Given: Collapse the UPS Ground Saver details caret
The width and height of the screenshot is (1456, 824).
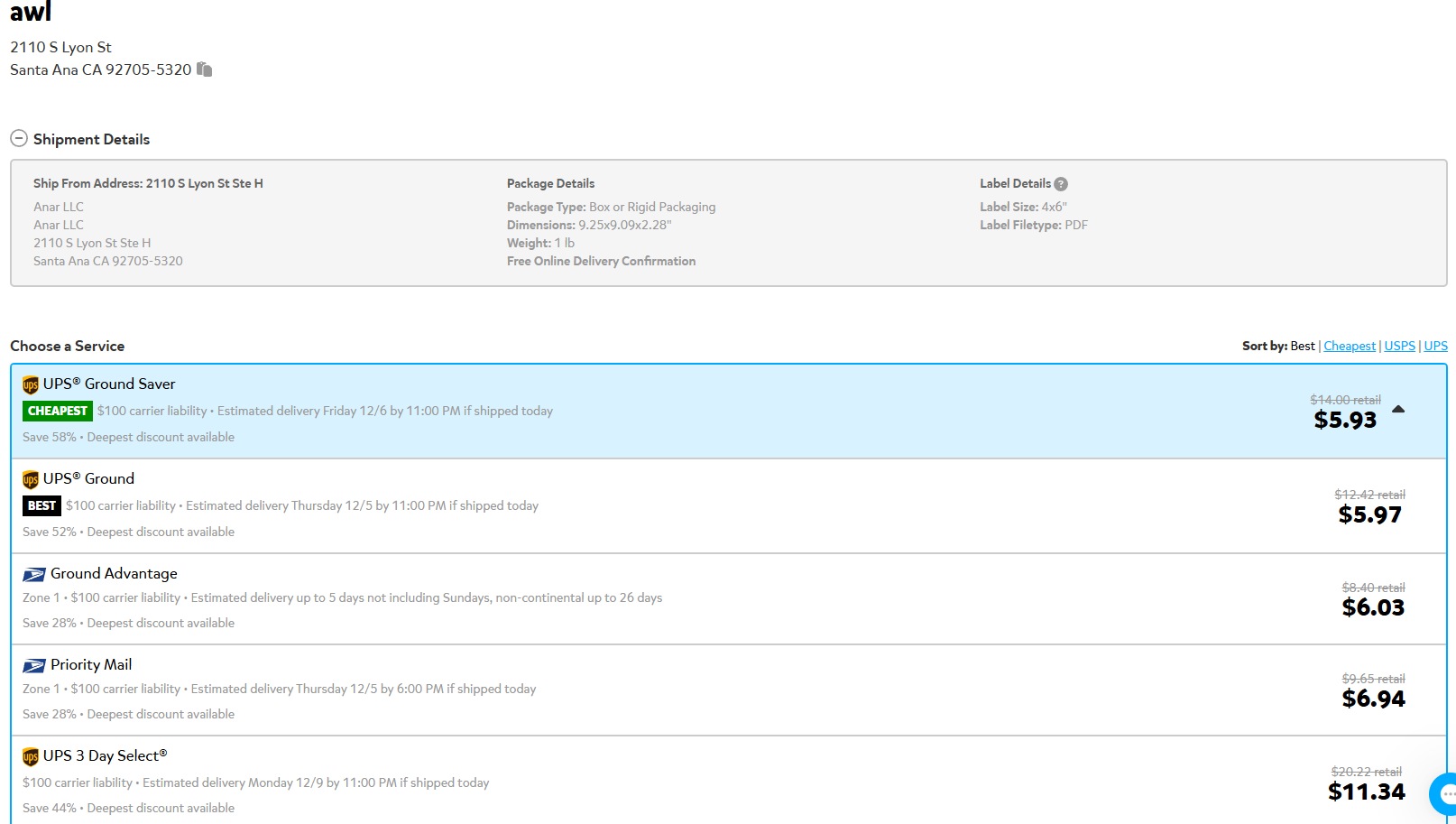Looking at the screenshot, I should click(1398, 410).
